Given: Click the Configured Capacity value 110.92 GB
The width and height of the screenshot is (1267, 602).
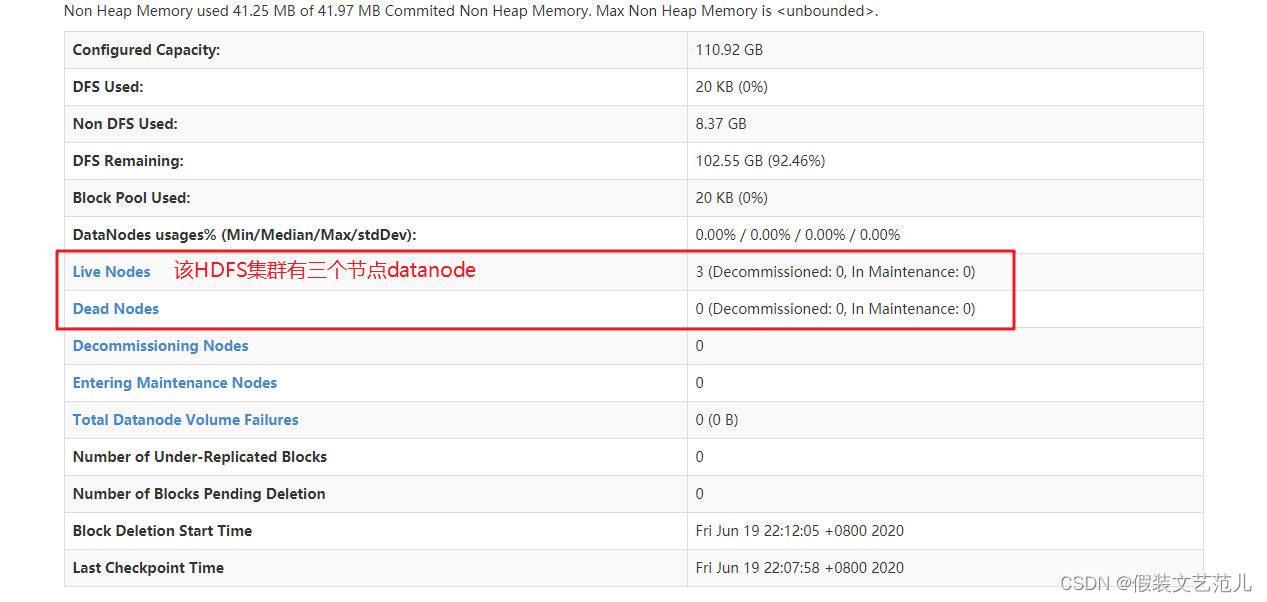Looking at the screenshot, I should pyautogui.click(x=729, y=50).
